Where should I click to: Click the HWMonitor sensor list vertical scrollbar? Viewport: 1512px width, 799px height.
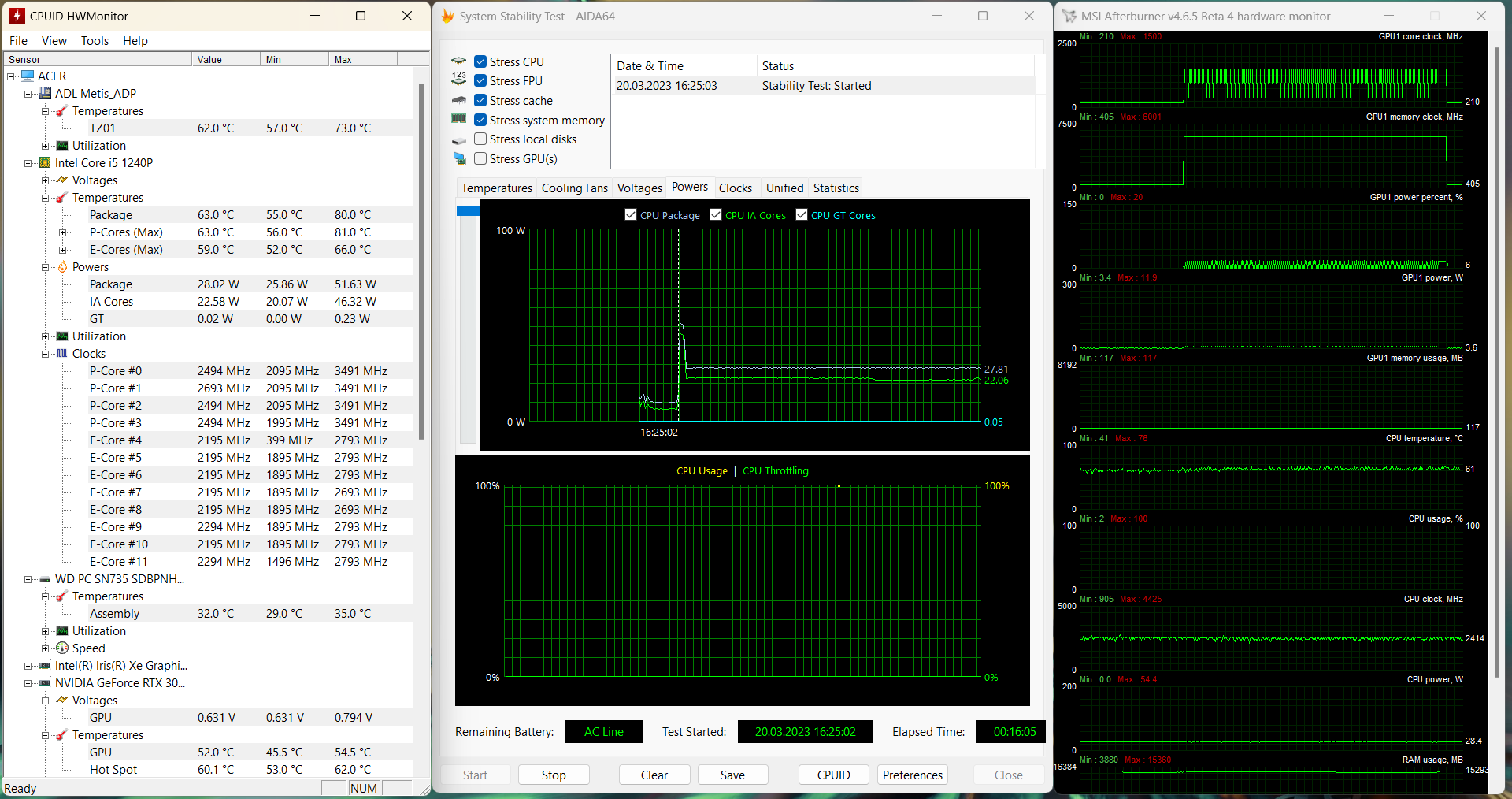coord(421,260)
